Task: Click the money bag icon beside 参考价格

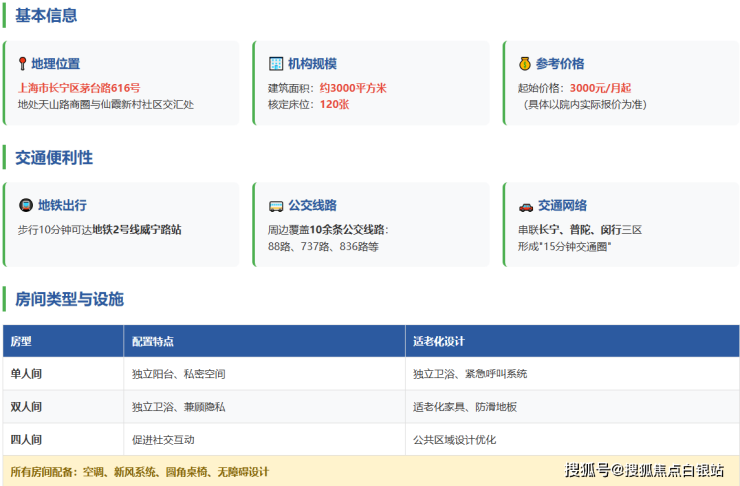Action: [x=525, y=64]
